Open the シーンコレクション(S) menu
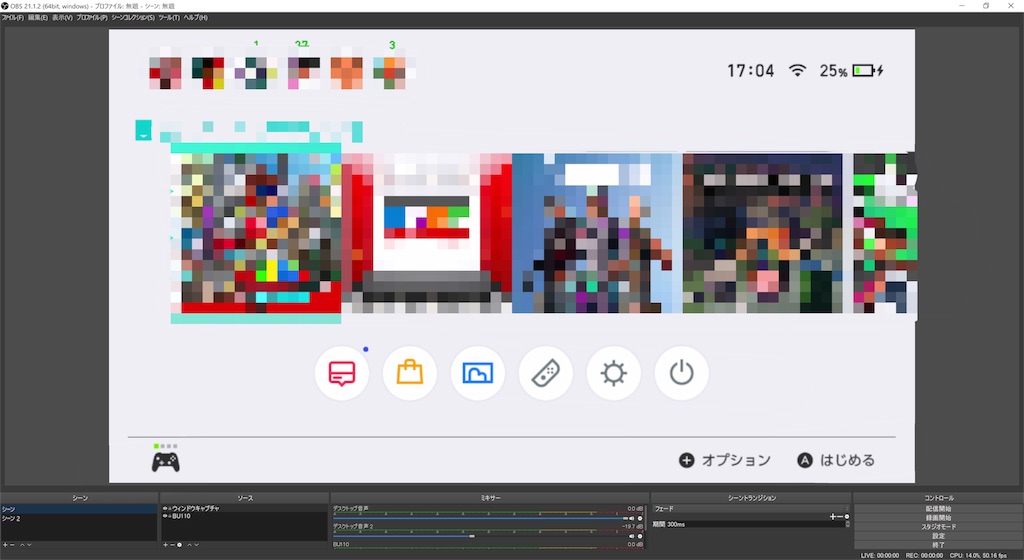The image size is (1024, 560). (133, 18)
